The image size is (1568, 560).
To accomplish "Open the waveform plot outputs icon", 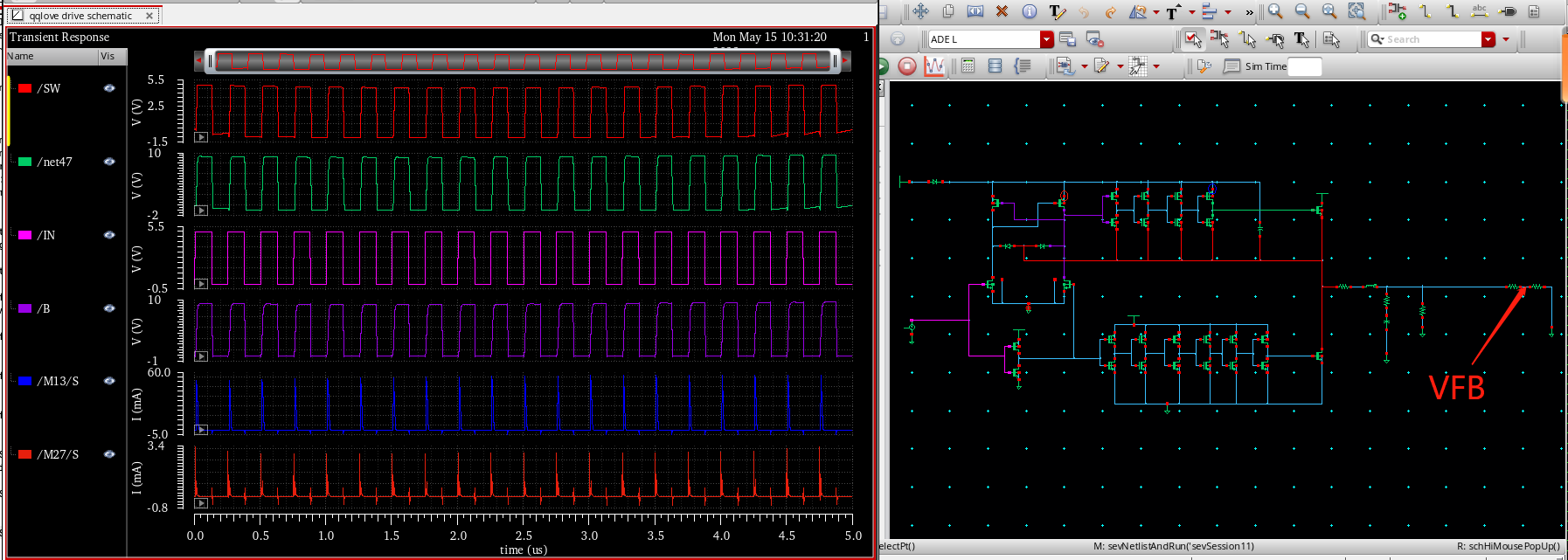I will (x=934, y=66).
